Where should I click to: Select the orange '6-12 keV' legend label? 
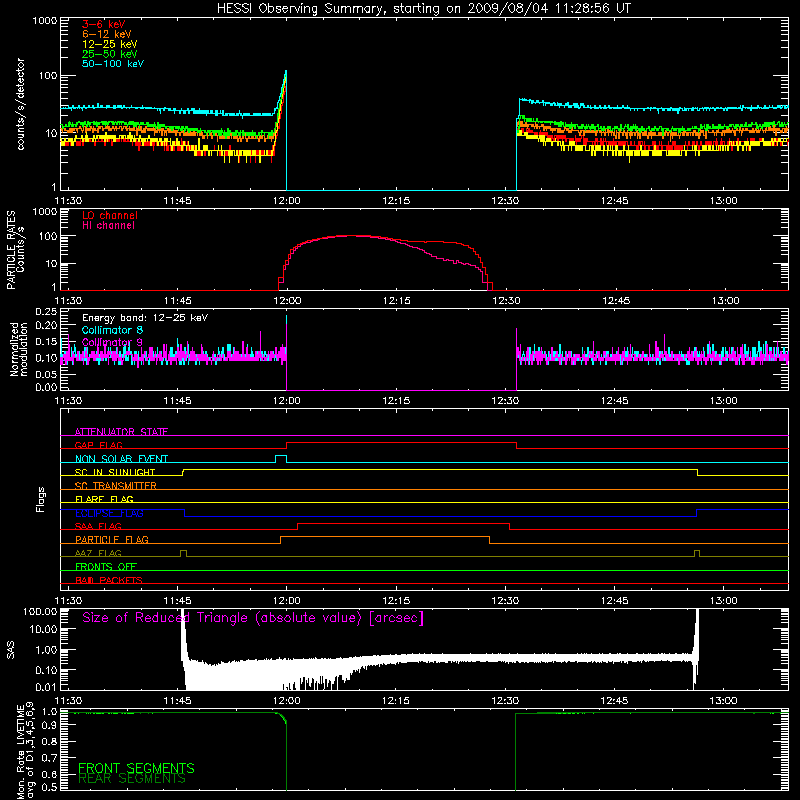pos(107,34)
